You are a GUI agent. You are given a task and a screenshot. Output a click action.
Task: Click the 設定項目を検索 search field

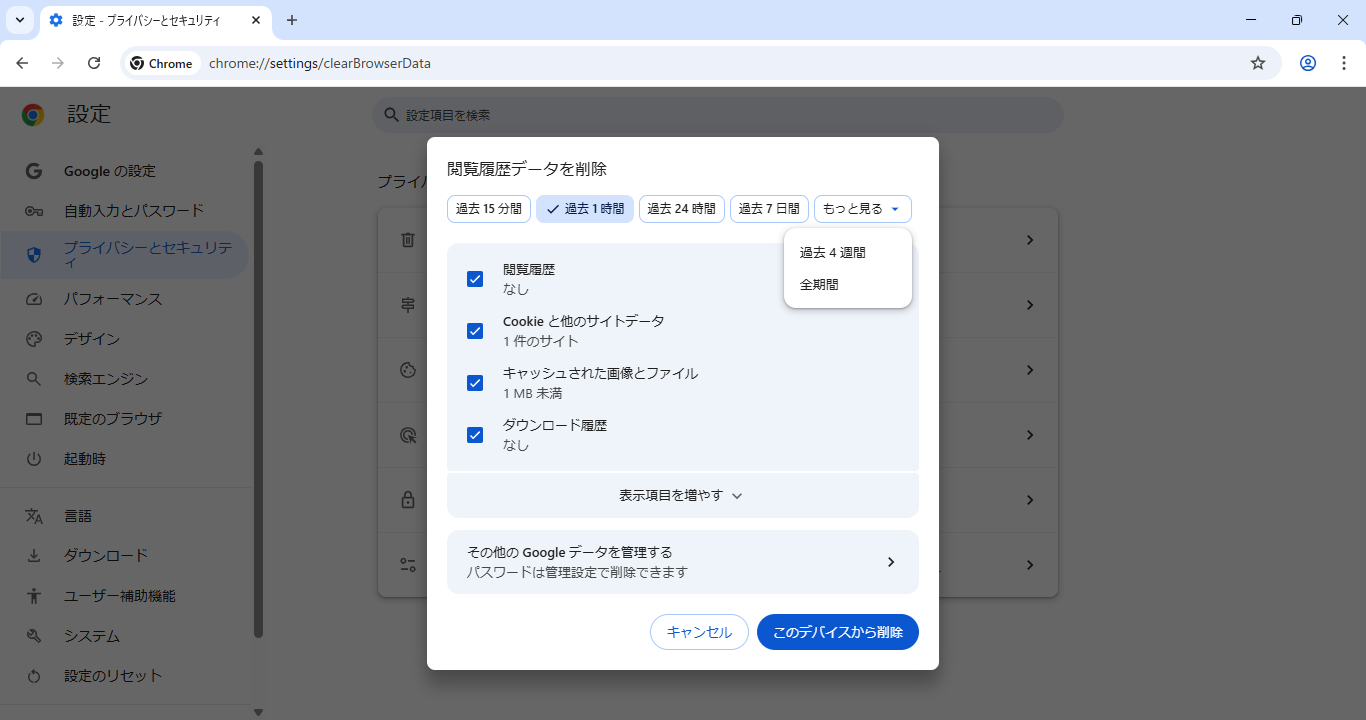click(x=717, y=116)
